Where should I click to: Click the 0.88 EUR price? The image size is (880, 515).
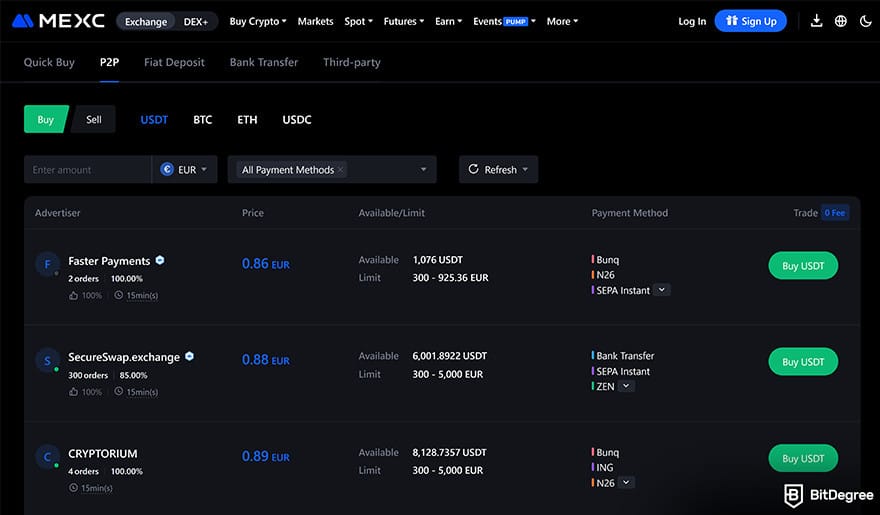coord(265,360)
